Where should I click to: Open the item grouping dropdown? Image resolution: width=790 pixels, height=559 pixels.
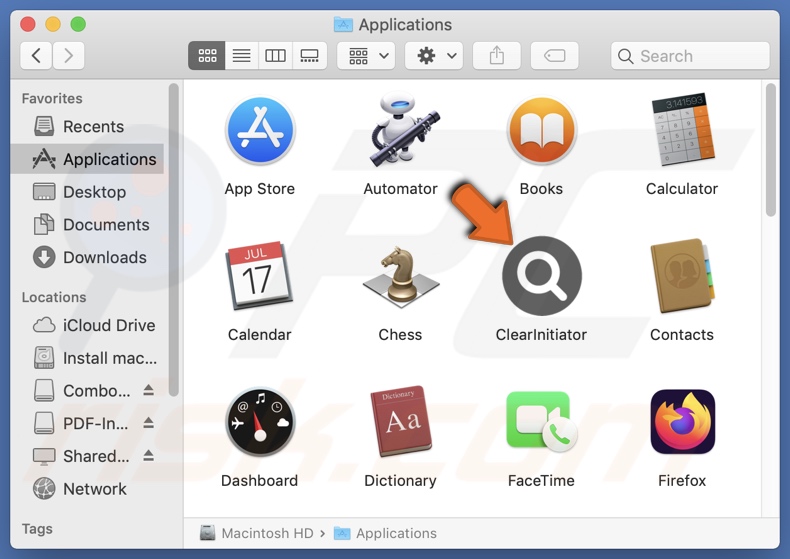[x=366, y=55]
